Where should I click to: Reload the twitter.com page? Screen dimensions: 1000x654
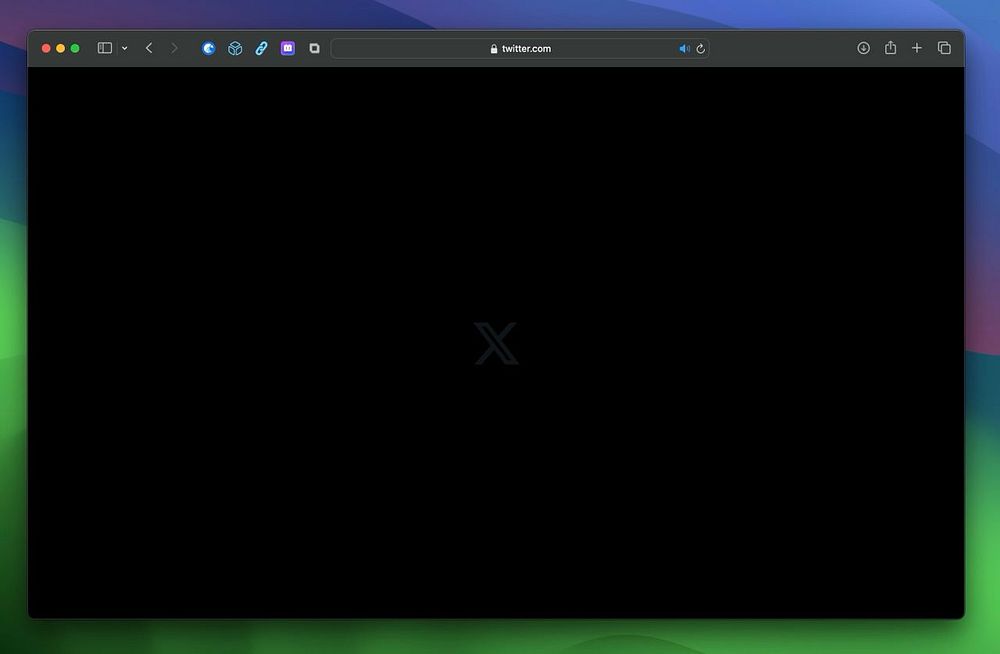[700, 48]
